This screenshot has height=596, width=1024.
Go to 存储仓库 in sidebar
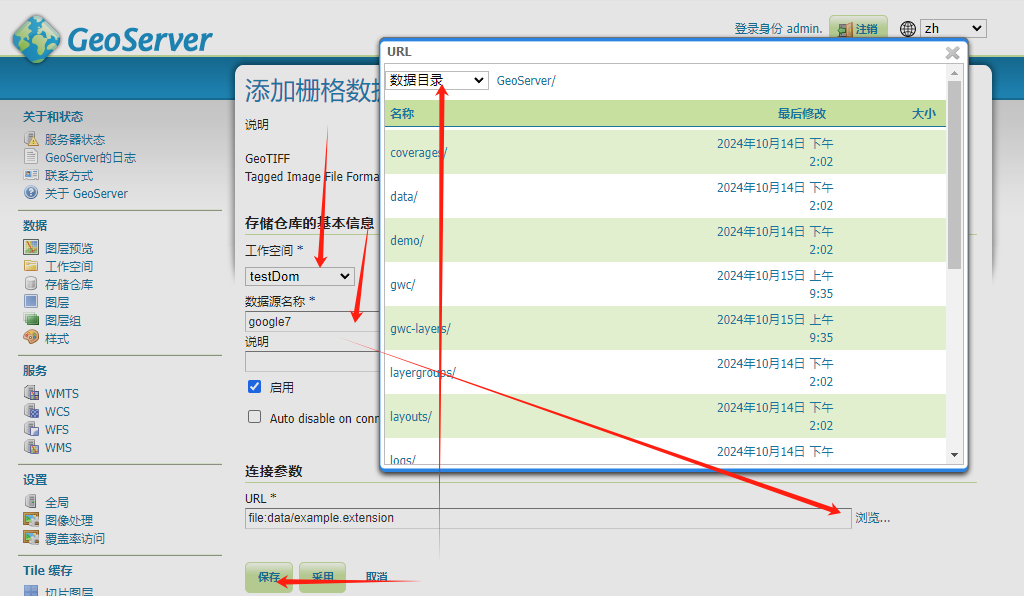point(69,285)
